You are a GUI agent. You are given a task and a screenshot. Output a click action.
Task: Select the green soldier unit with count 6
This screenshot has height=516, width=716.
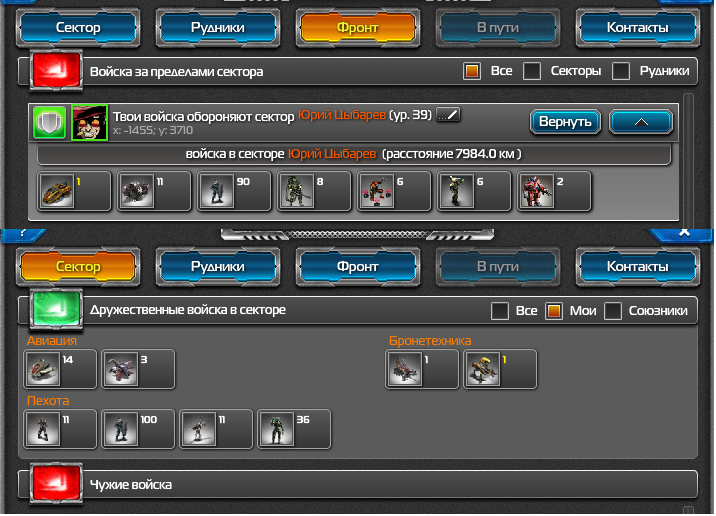(x=474, y=191)
